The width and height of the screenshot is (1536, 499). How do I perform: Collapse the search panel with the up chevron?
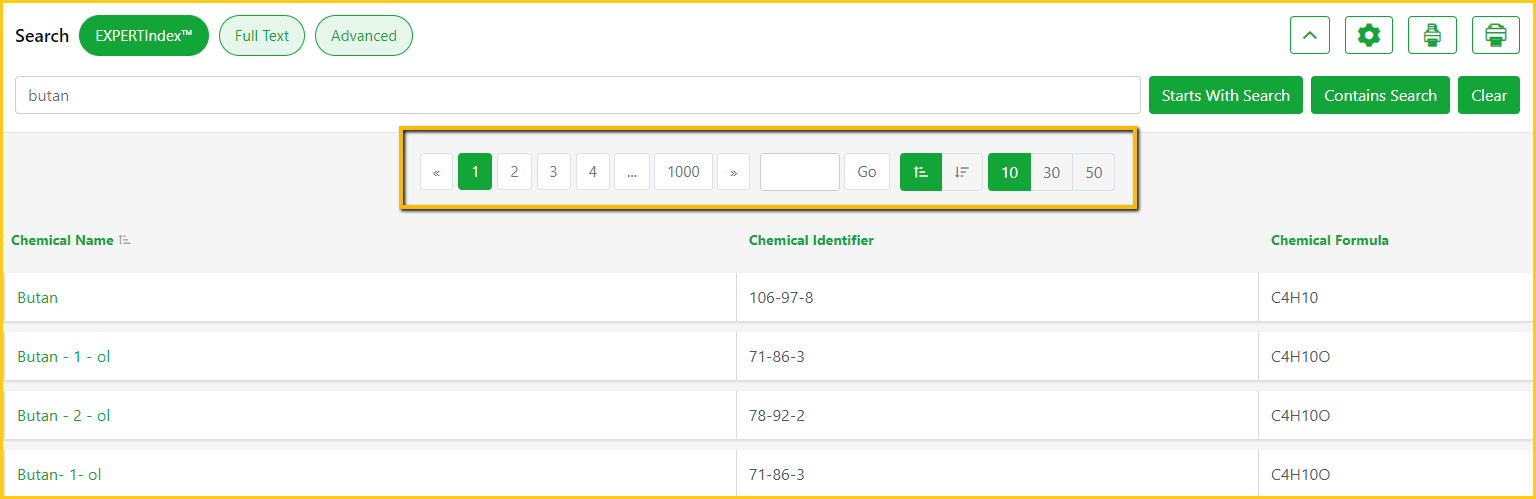pyautogui.click(x=1310, y=36)
